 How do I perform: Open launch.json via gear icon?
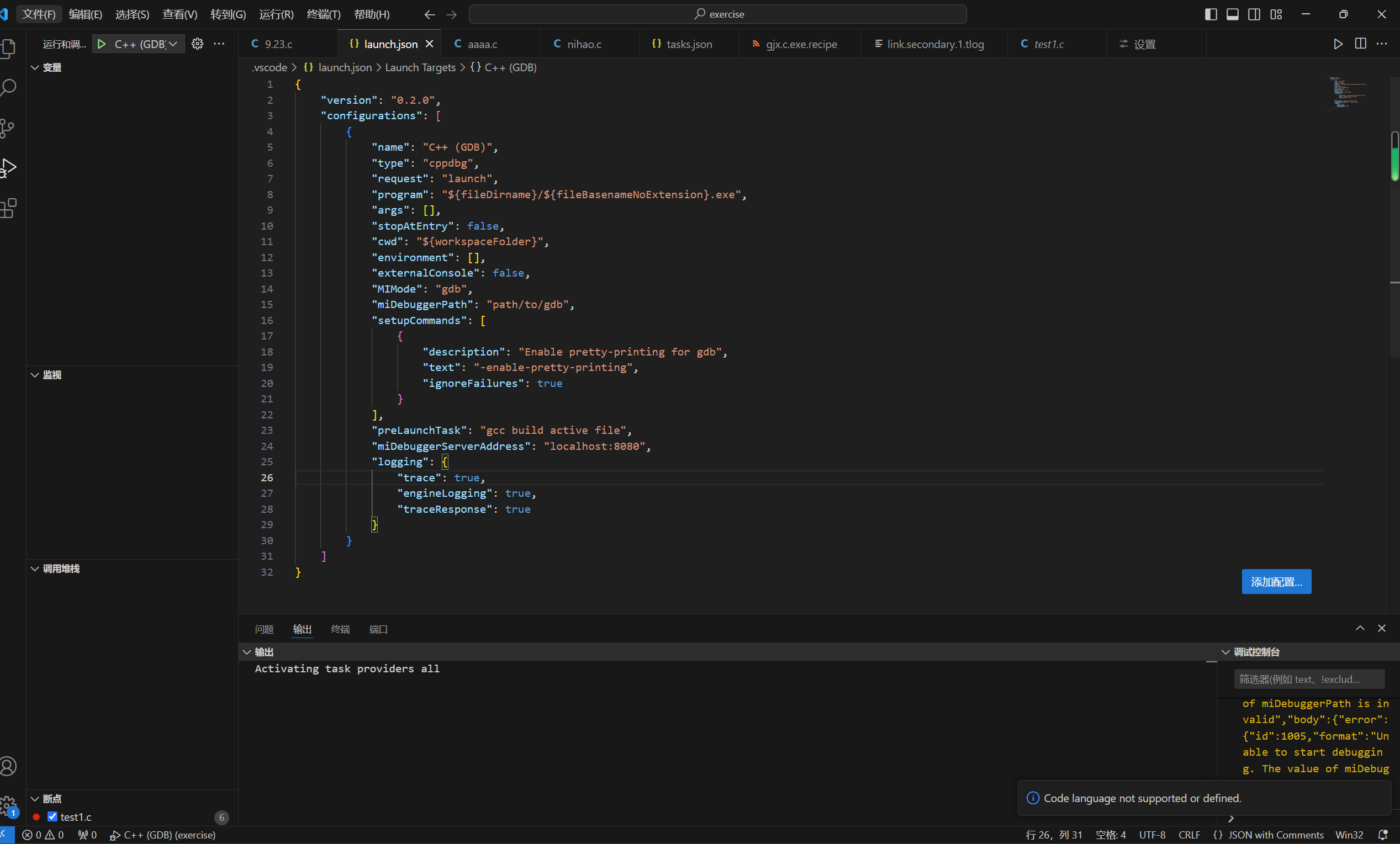click(x=197, y=44)
